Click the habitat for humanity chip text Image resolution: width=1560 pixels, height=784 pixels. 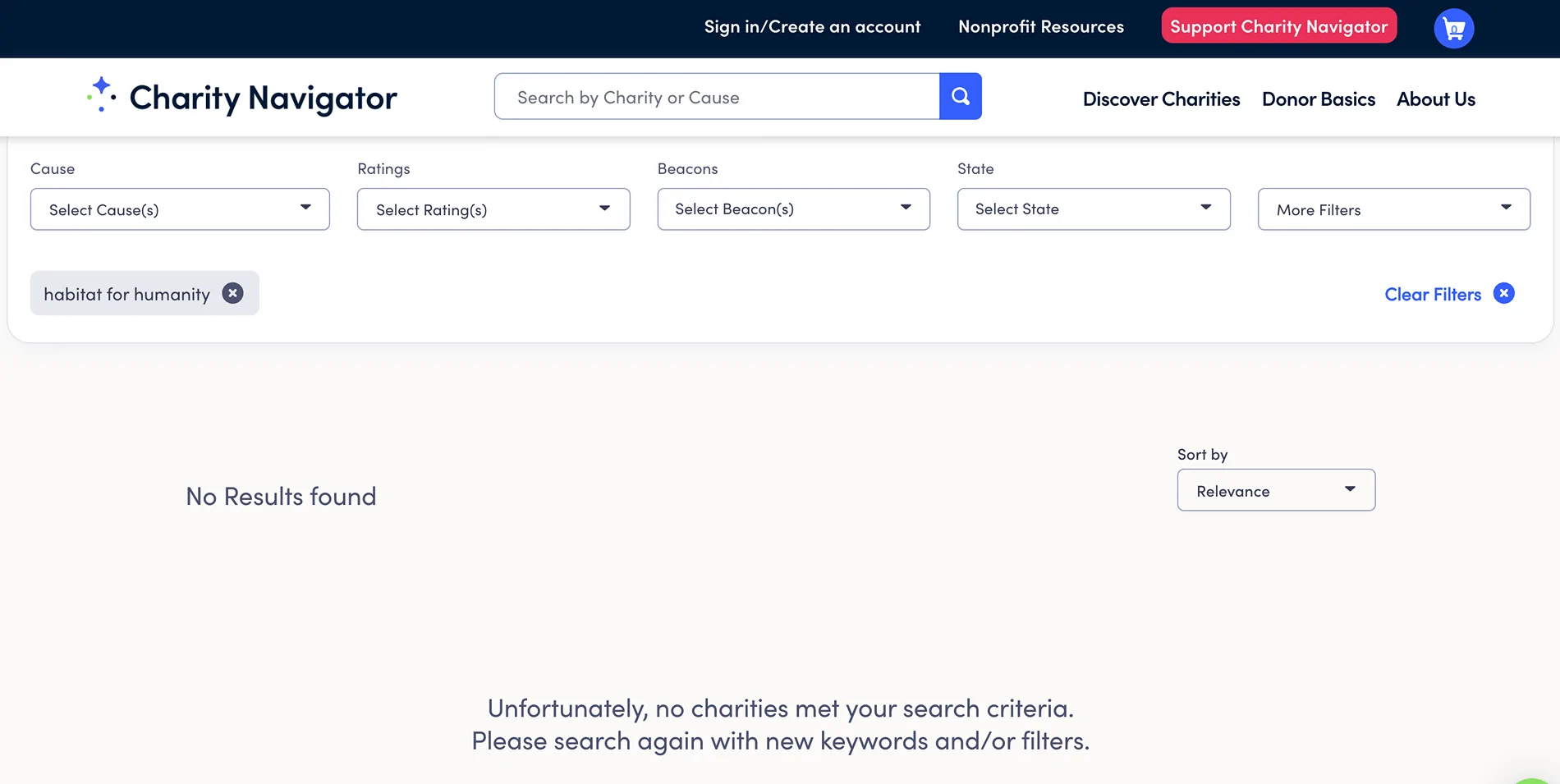(x=127, y=294)
